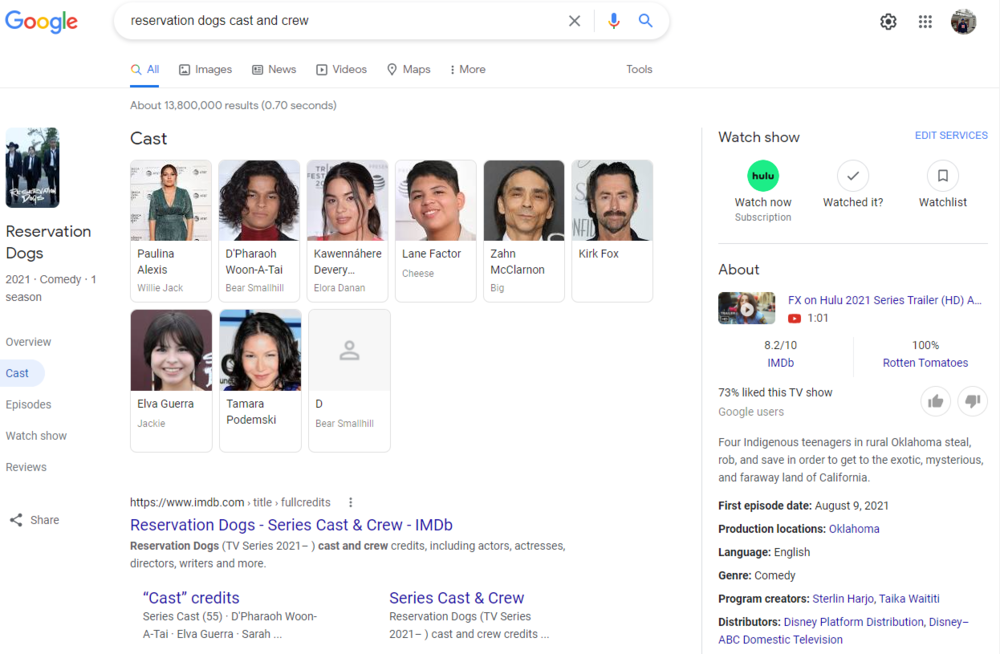Viewport: 1000px width, 654px height.
Task: Select Zahn McClarnon cast card
Action: [x=524, y=230]
